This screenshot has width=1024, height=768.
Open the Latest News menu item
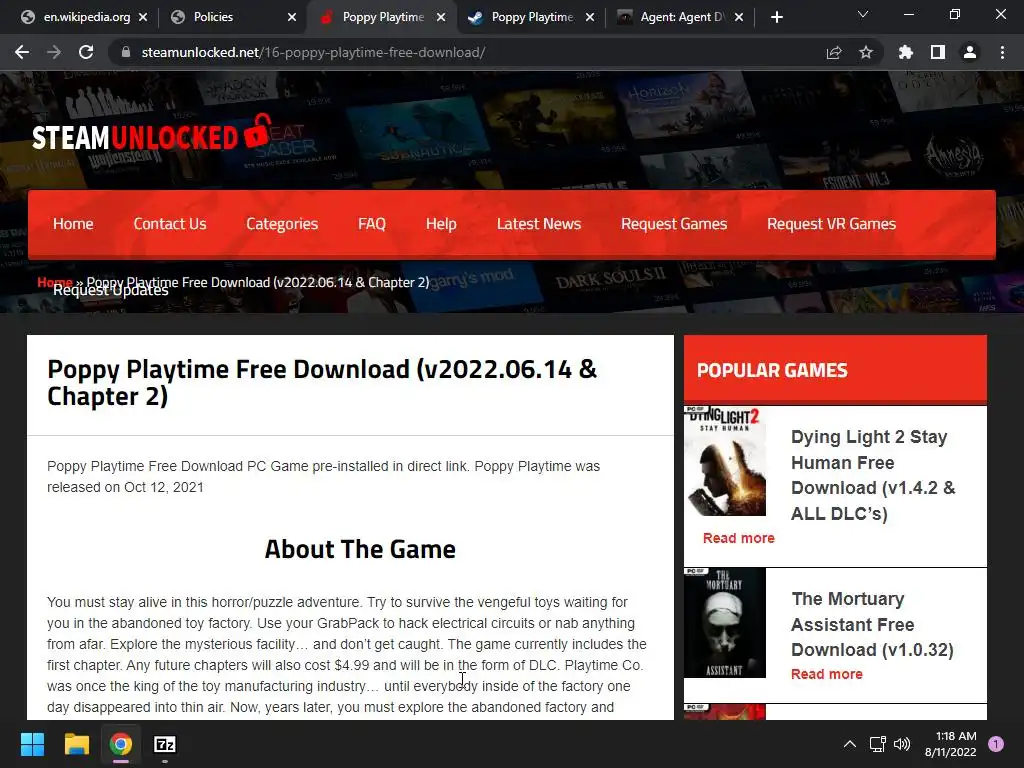[x=539, y=224]
